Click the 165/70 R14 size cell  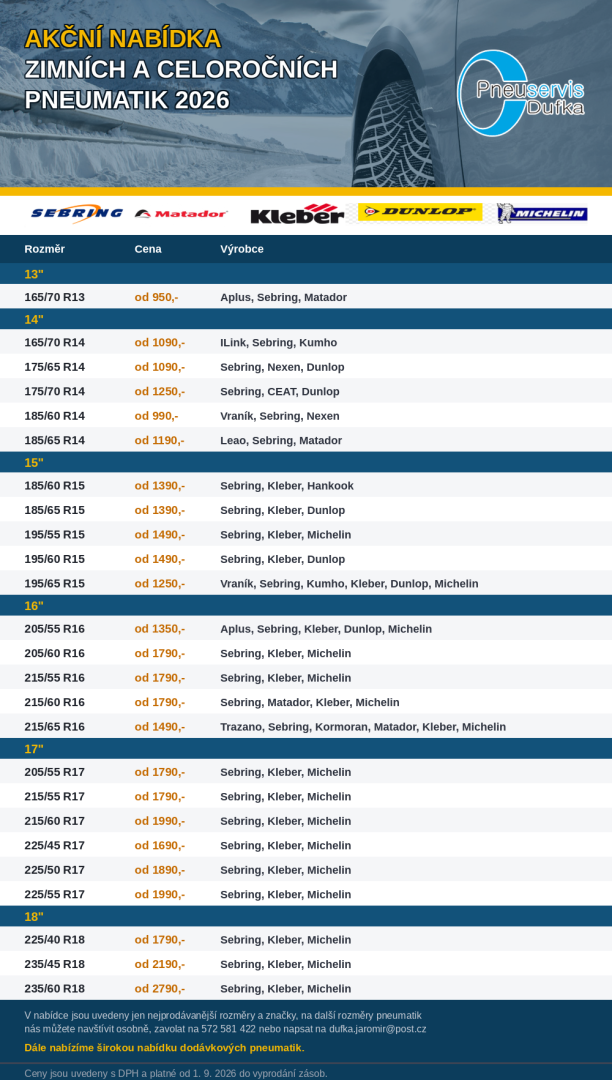pos(54,343)
